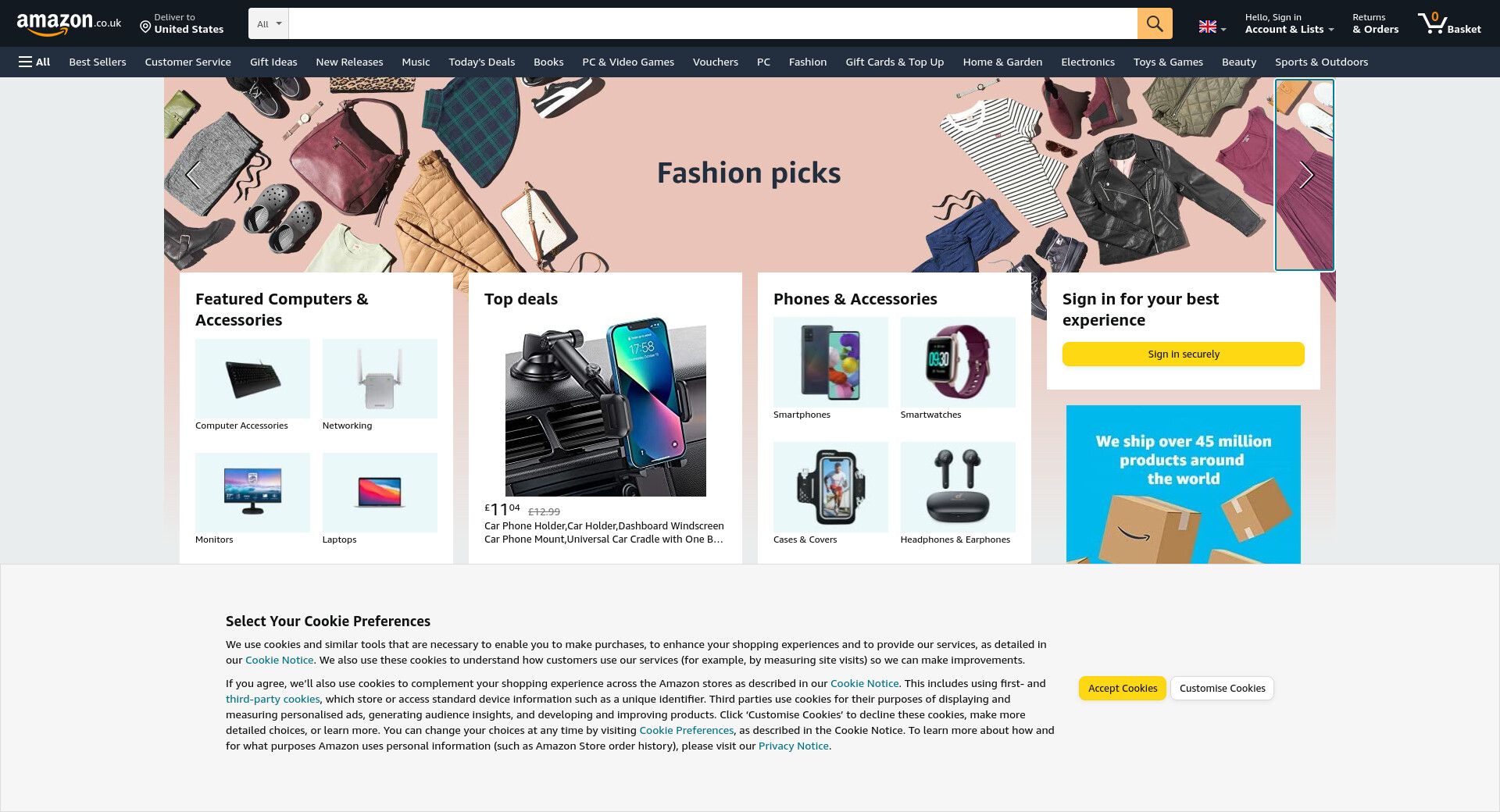Click the Deliver to location pin
Image resolution: width=1500 pixels, height=812 pixels.
tap(145, 27)
